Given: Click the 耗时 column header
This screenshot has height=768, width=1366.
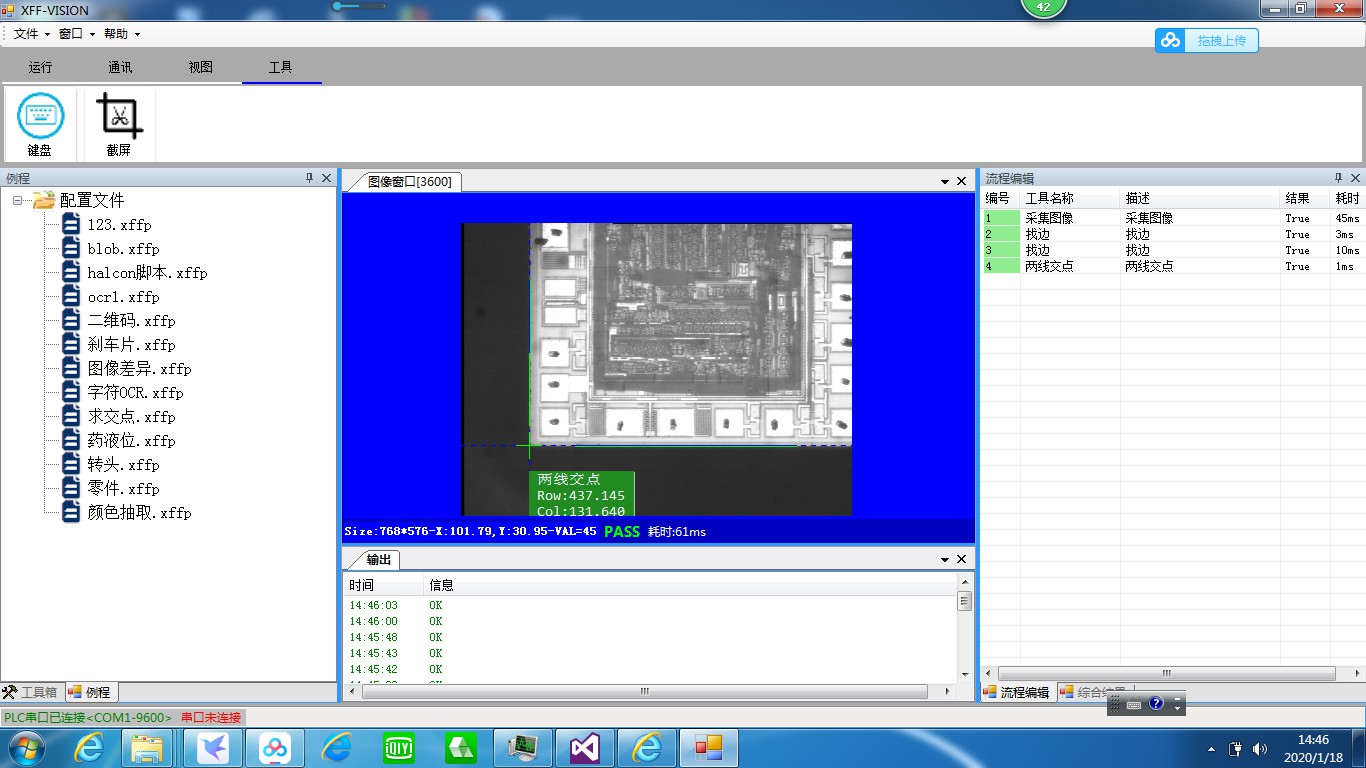Looking at the screenshot, I should click(x=1347, y=198).
